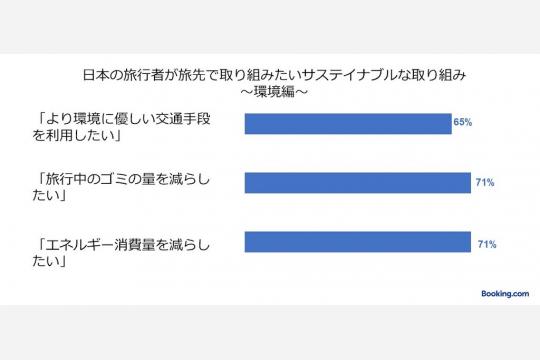Click the left end of the top bar
Screen dimensions: 540x360
(247, 124)
